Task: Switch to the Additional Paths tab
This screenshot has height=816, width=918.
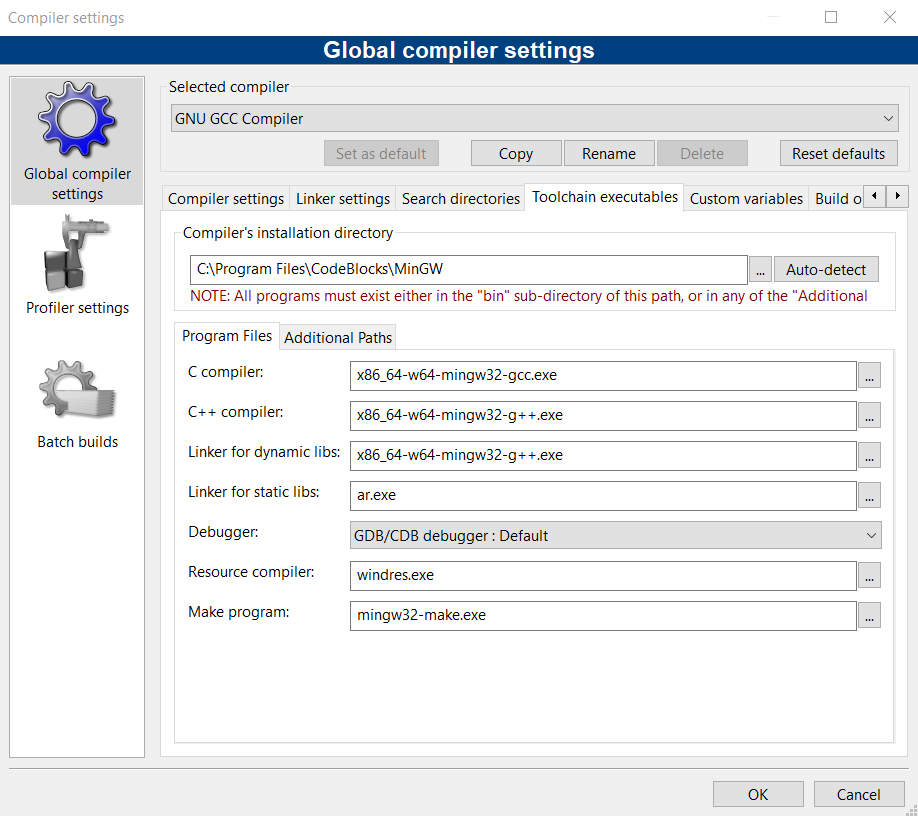Action: [339, 337]
